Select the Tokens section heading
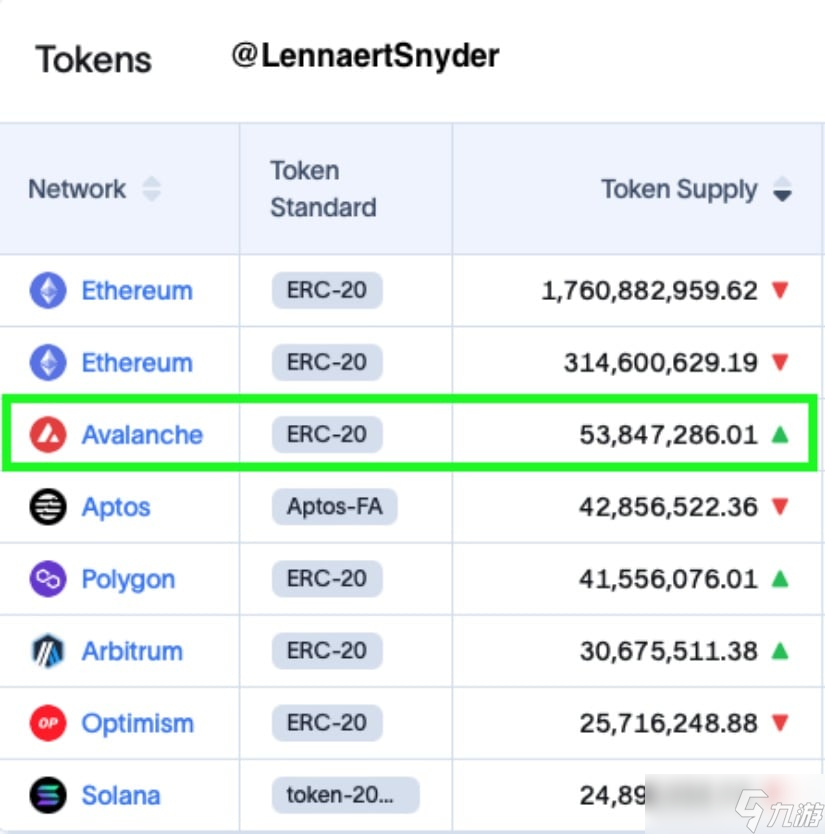825x834 pixels. click(x=94, y=59)
